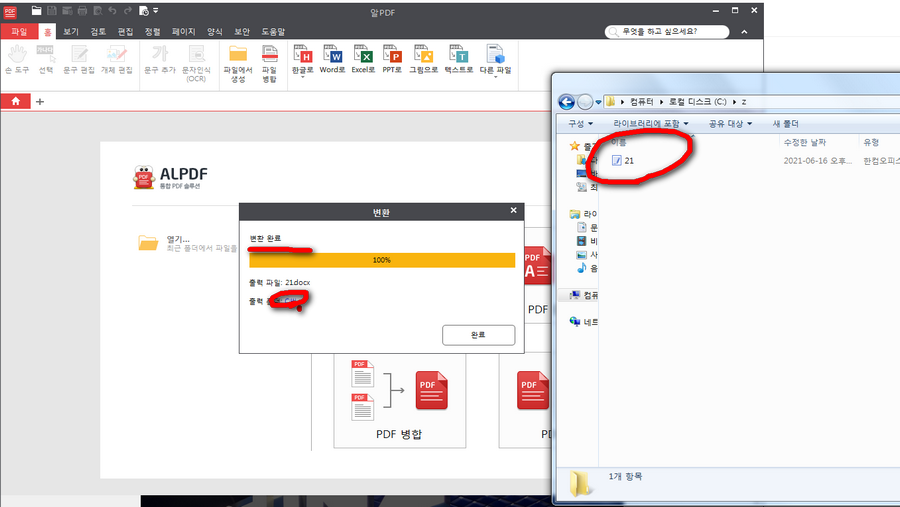Click the print icon in quick access bar
The height and width of the screenshot is (507, 900).
(x=82, y=10)
